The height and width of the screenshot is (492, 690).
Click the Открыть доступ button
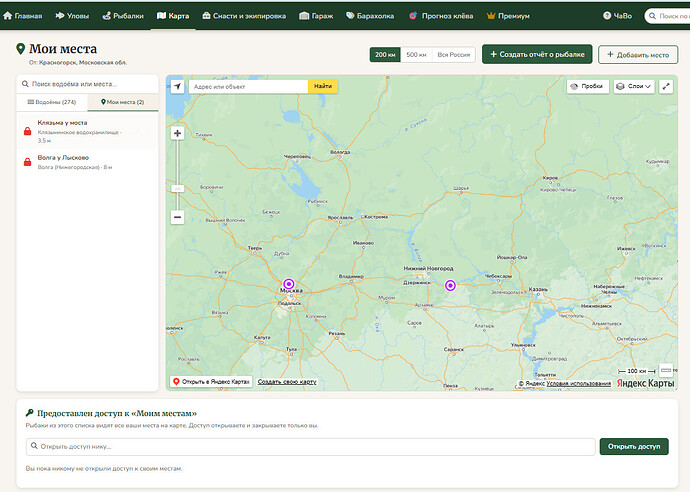(x=634, y=446)
